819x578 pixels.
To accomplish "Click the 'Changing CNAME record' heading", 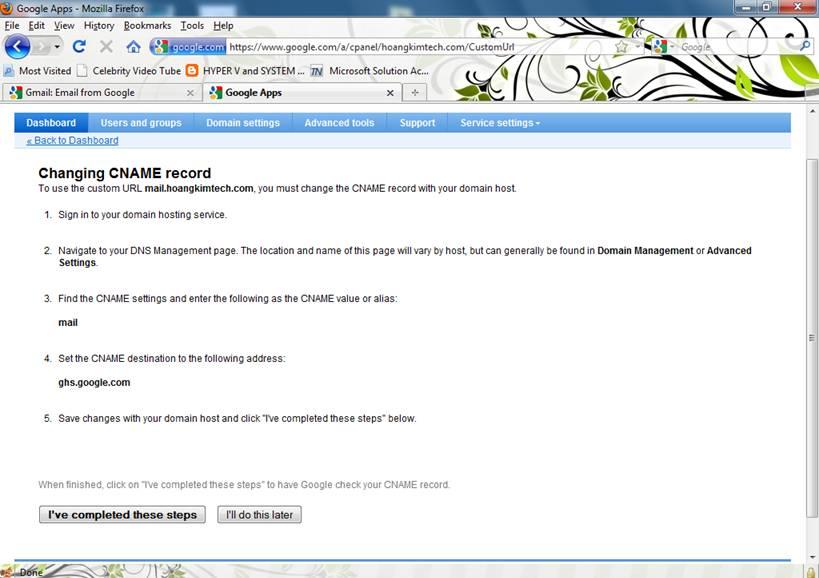I will pos(125,173).
